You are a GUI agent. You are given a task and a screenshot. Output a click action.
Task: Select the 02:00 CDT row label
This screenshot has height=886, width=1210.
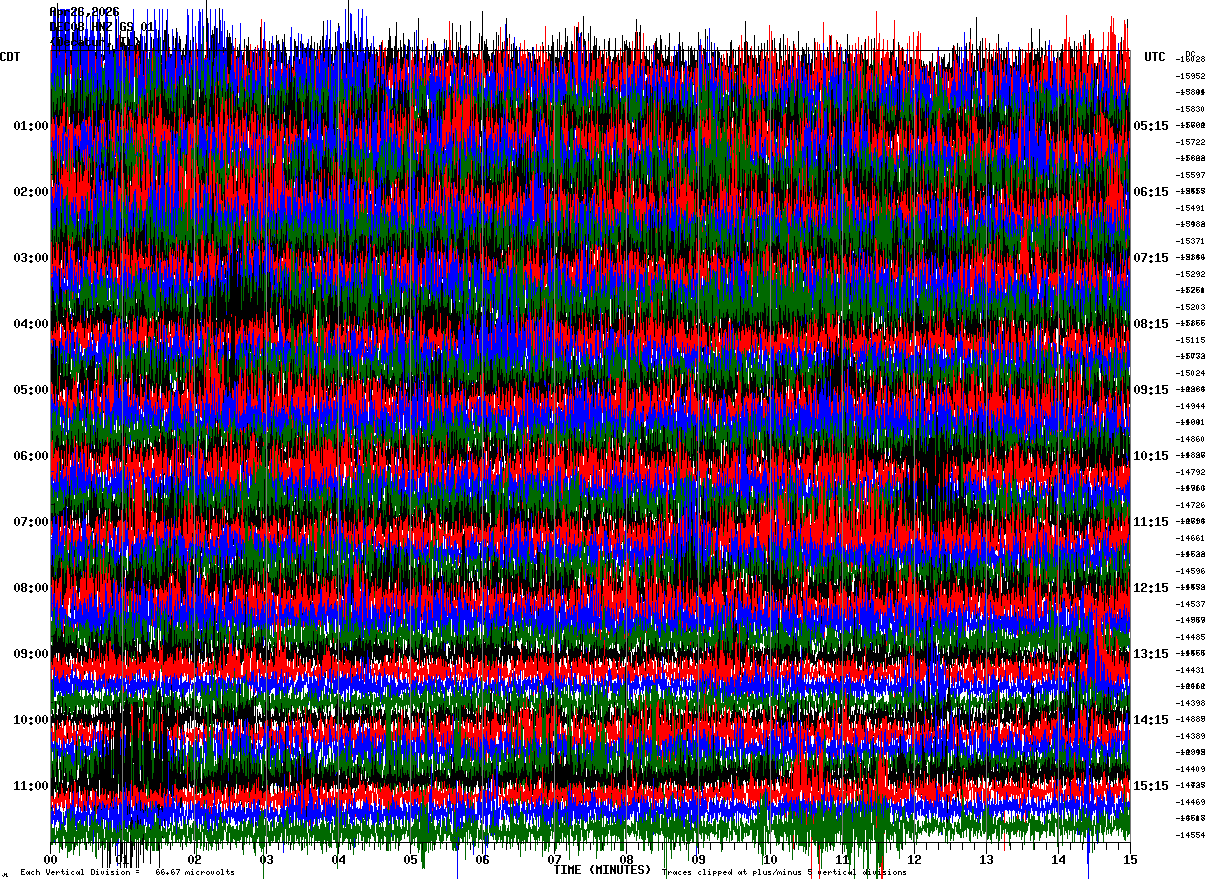click(x=31, y=192)
